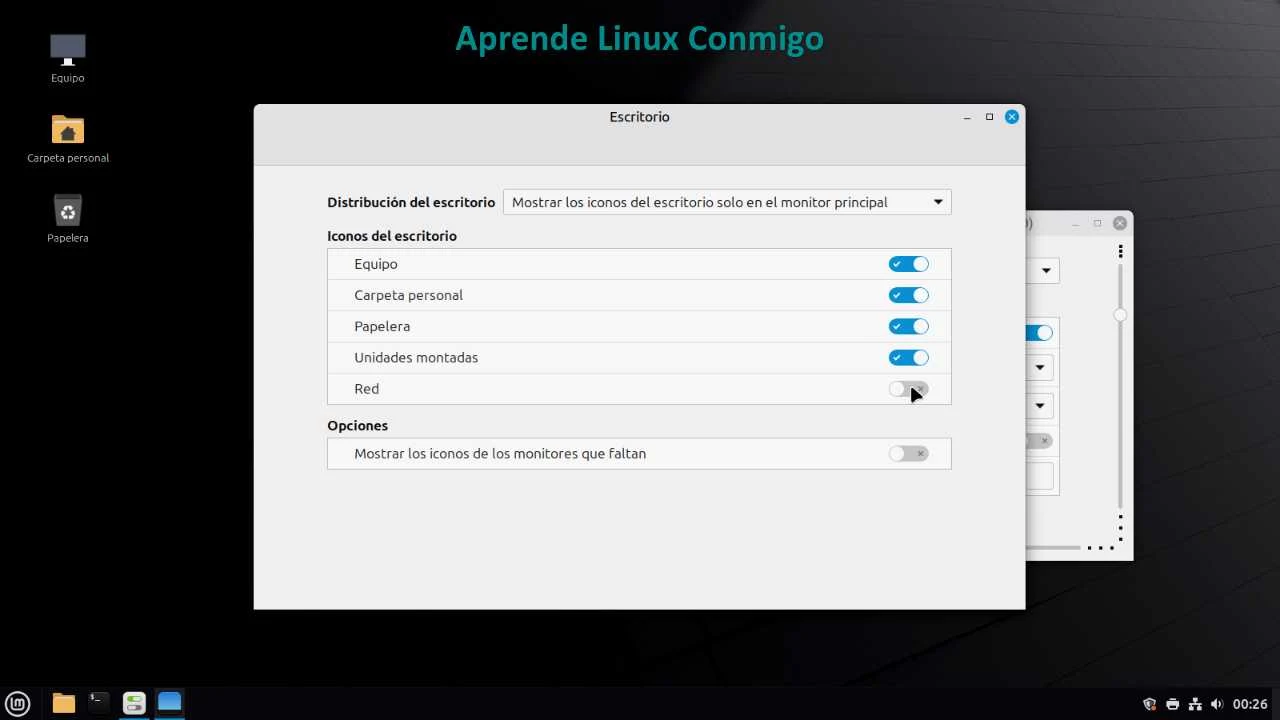The image size is (1280, 720).
Task: Maximize the background window behind Escritorio
Action: (x=1097, y=223)
